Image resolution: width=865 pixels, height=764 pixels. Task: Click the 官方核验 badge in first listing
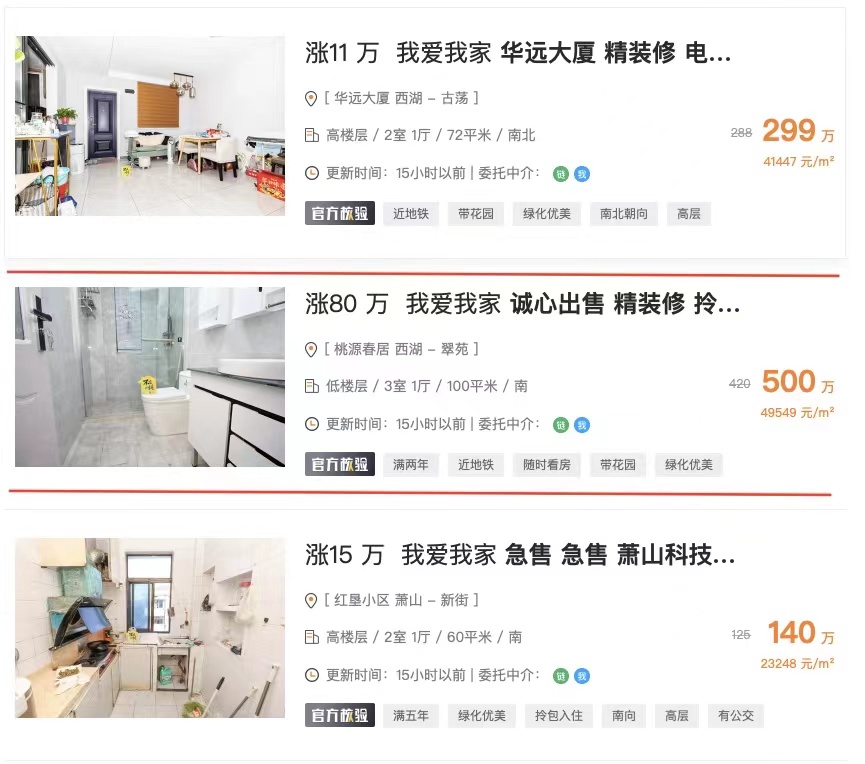[340, 213]
